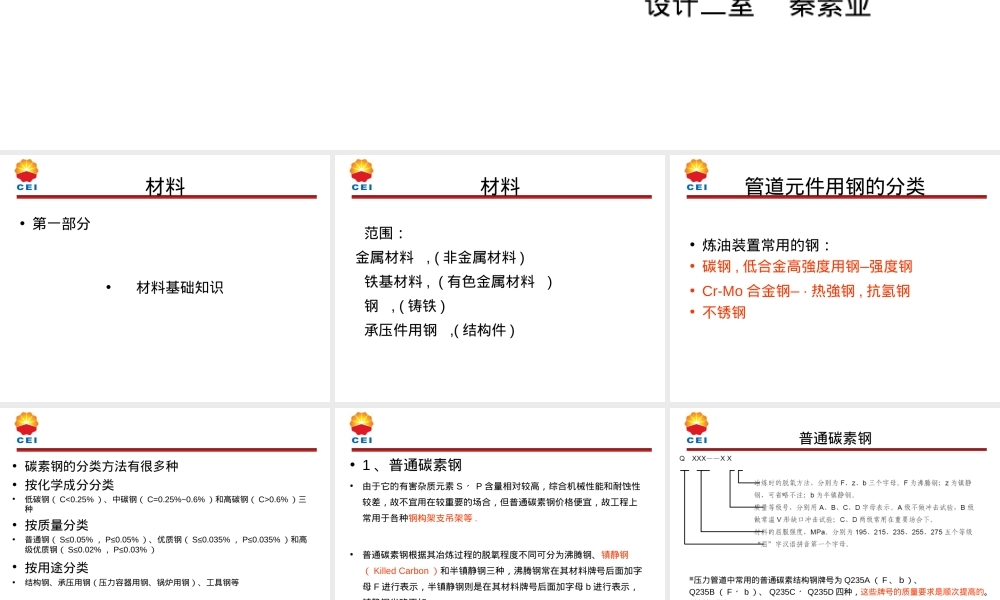Select the 范围： line
Screen dimensions: 1000x600
(x=385, y=233)
